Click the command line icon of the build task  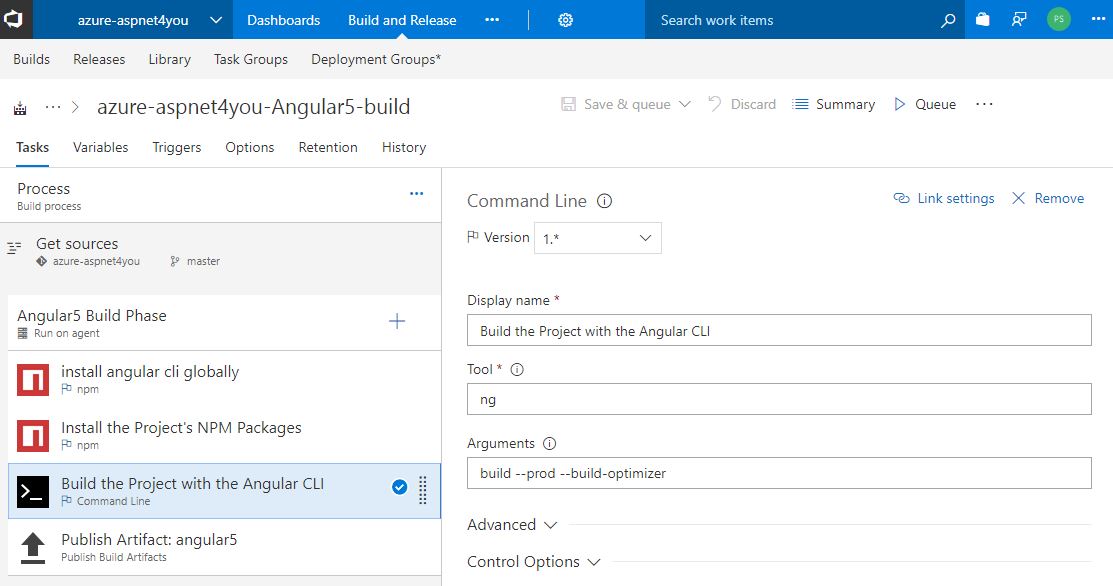pyautogui.click(x=33, y=492)
